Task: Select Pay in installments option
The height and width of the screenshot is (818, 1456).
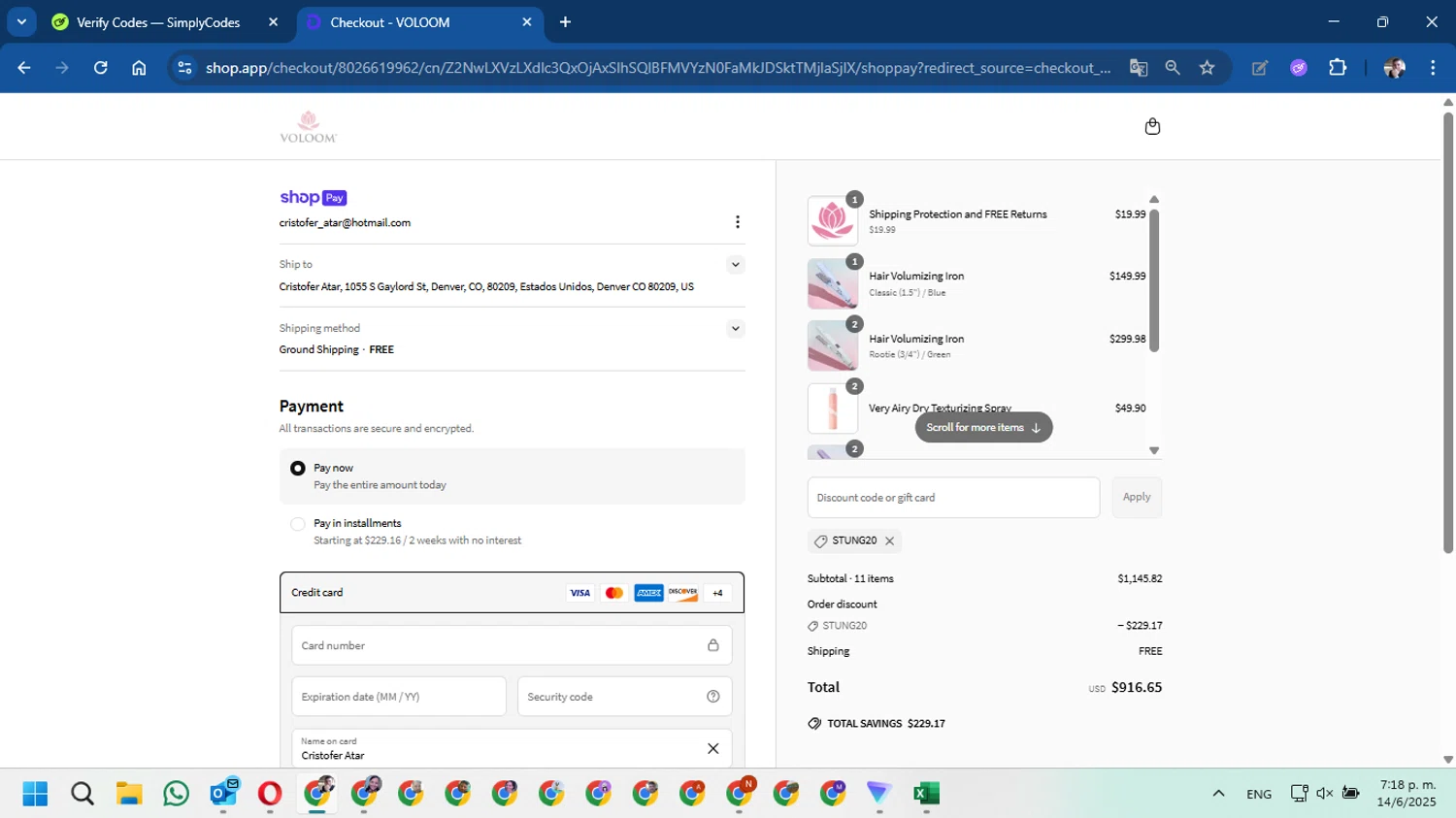Action: (298, 524)
